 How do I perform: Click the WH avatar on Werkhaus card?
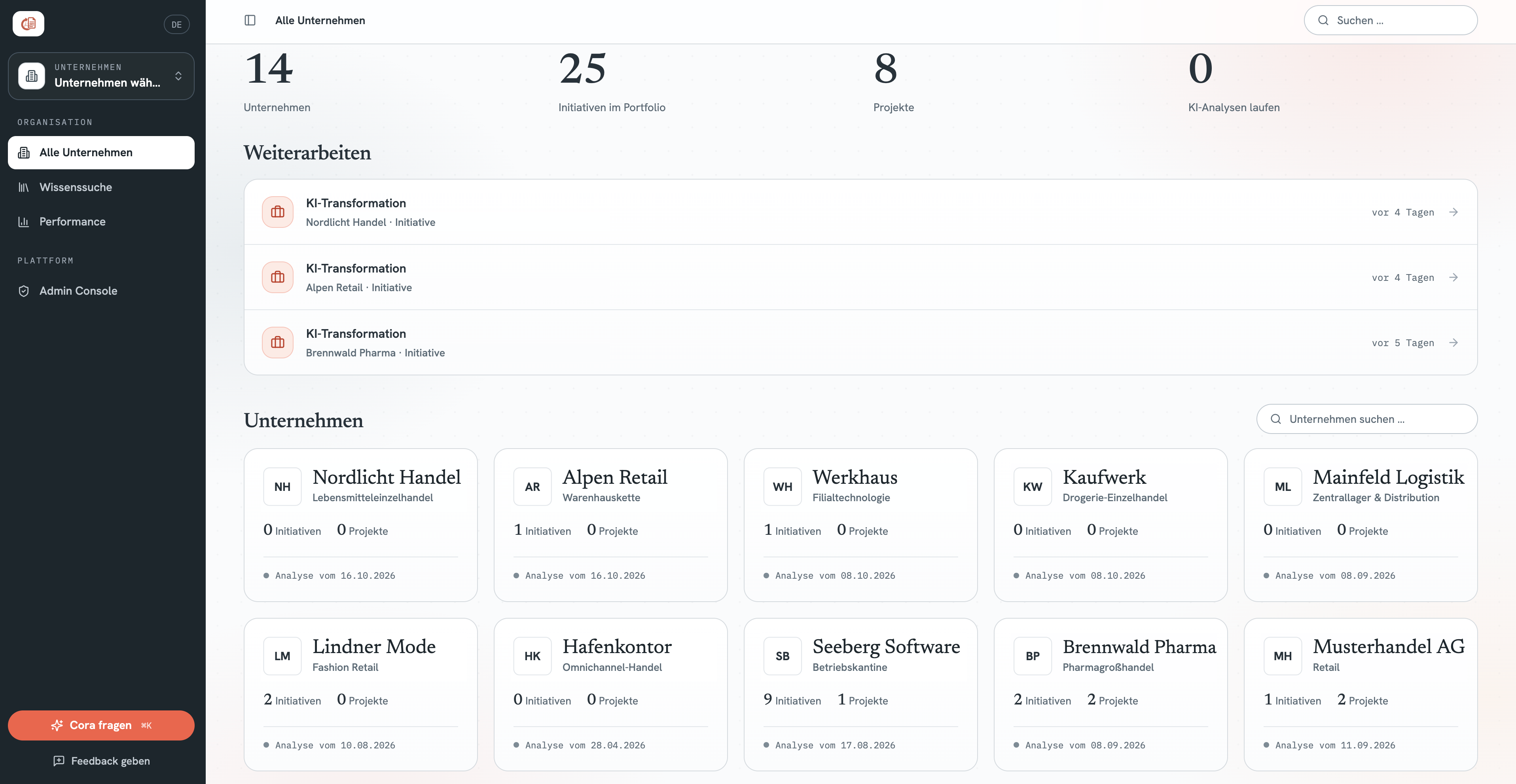point(783,487)
